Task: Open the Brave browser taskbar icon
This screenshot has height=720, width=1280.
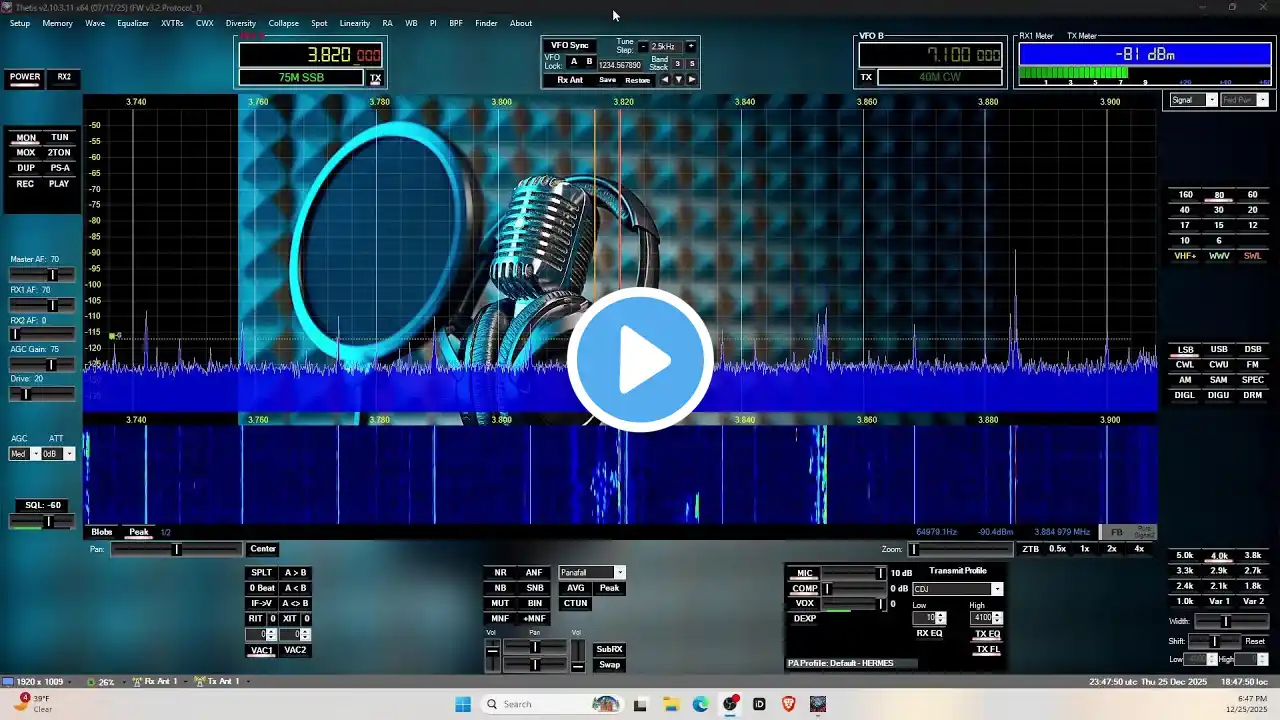Action: coord(789,704)
